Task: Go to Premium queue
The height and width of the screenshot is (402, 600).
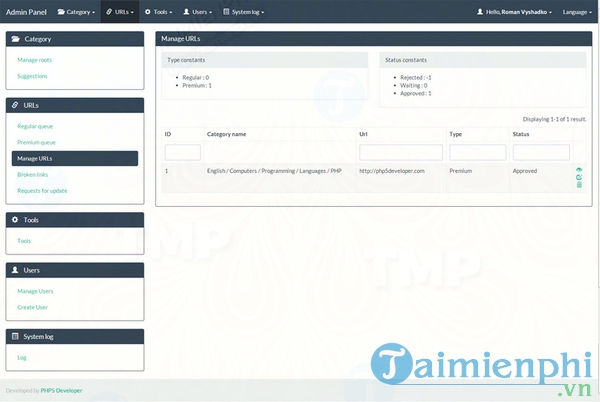Action: [36, 142]
